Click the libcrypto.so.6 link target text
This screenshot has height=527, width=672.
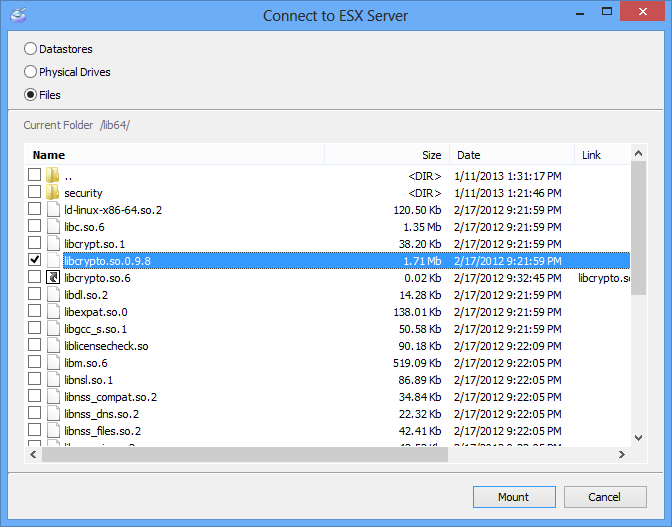(604, 278)
